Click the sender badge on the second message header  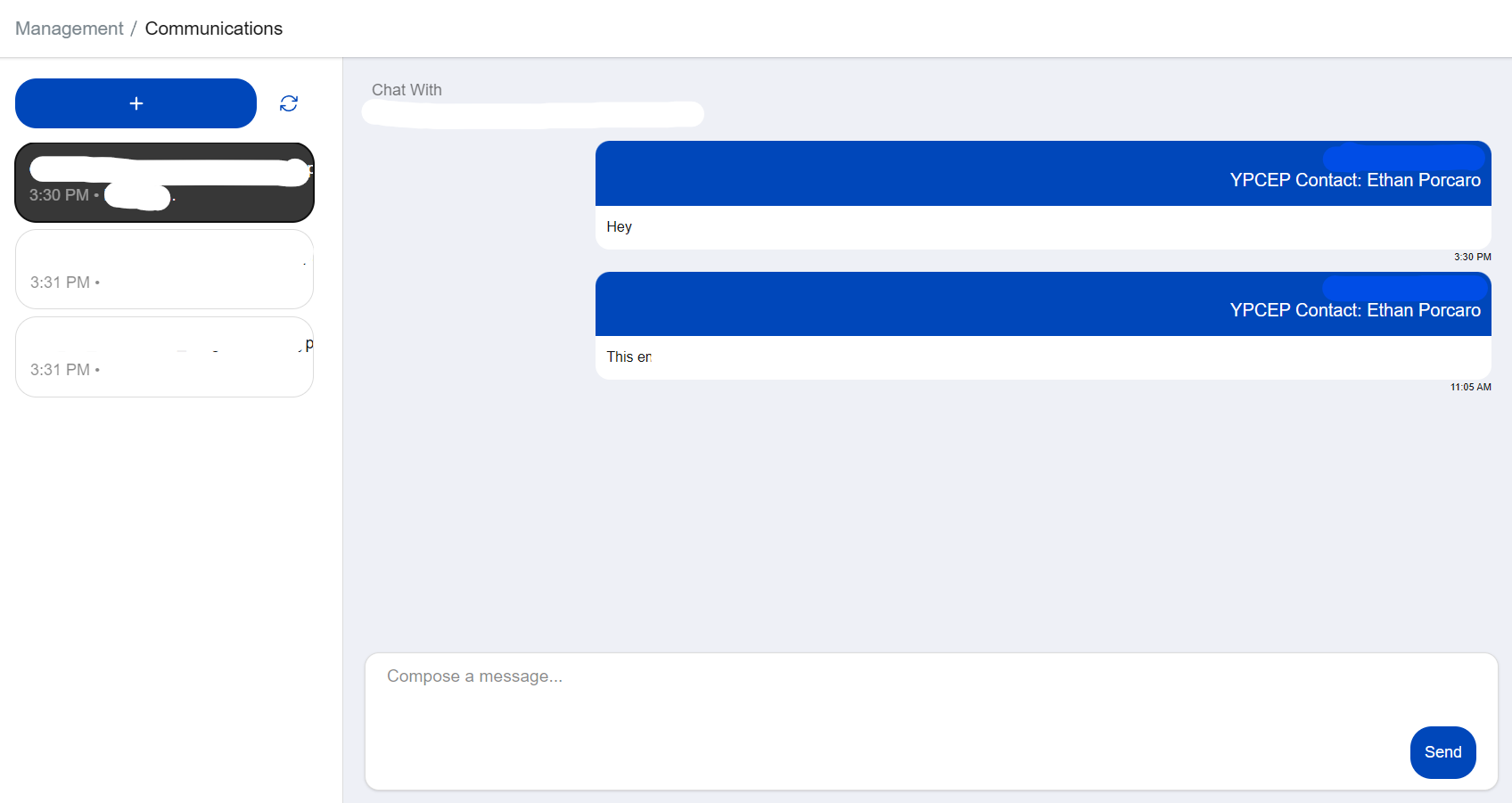pos(1407,290)
